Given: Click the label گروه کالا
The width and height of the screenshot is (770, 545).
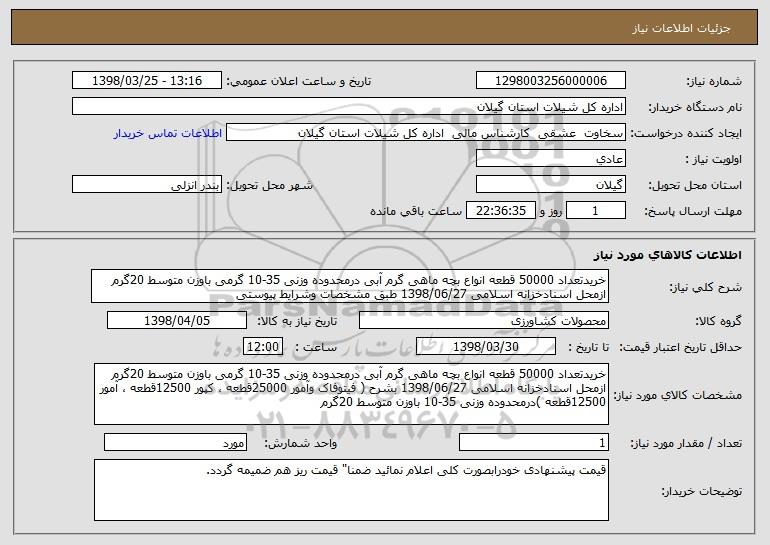Looking at the screenshot, I should pyautogui.click(x=718, y=322).
